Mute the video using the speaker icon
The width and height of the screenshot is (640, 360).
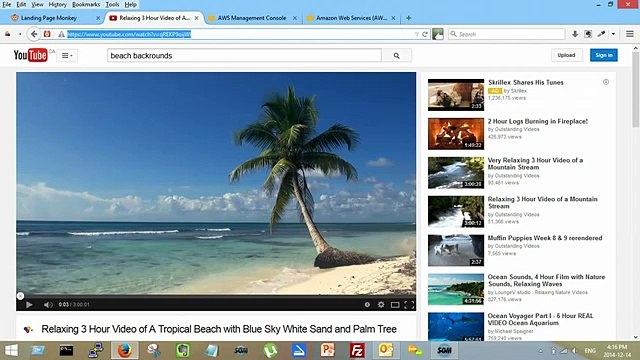coord(48,304)
